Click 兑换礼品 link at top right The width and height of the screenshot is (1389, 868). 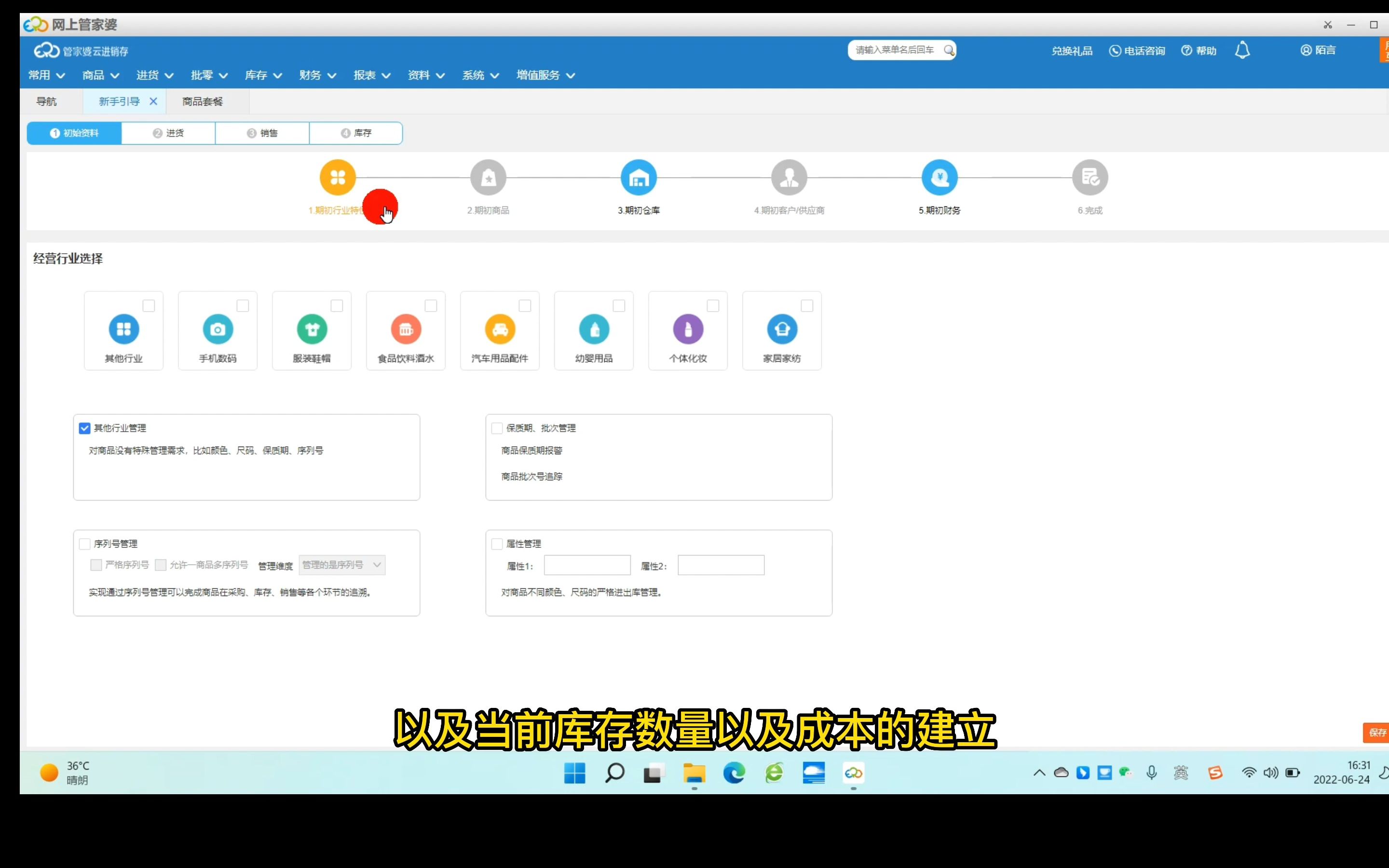(1071, 50)
